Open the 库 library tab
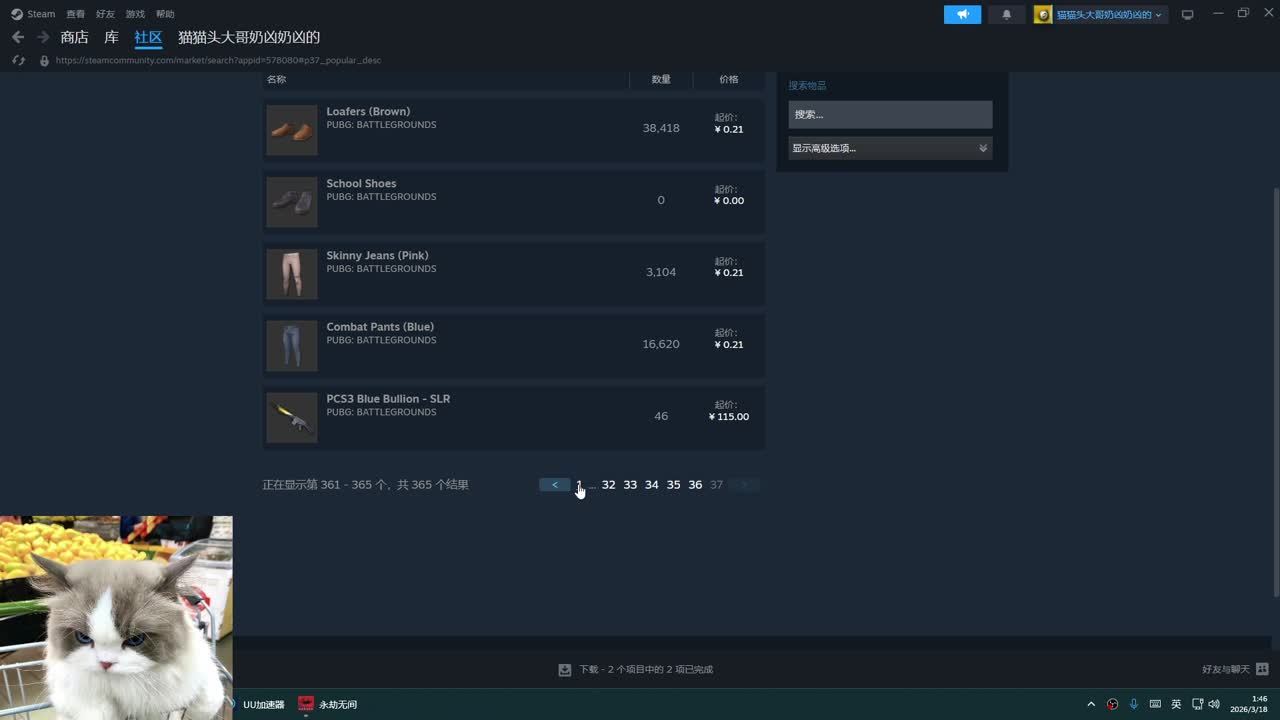Screen dimensions: 1280x720 (111, 37)
